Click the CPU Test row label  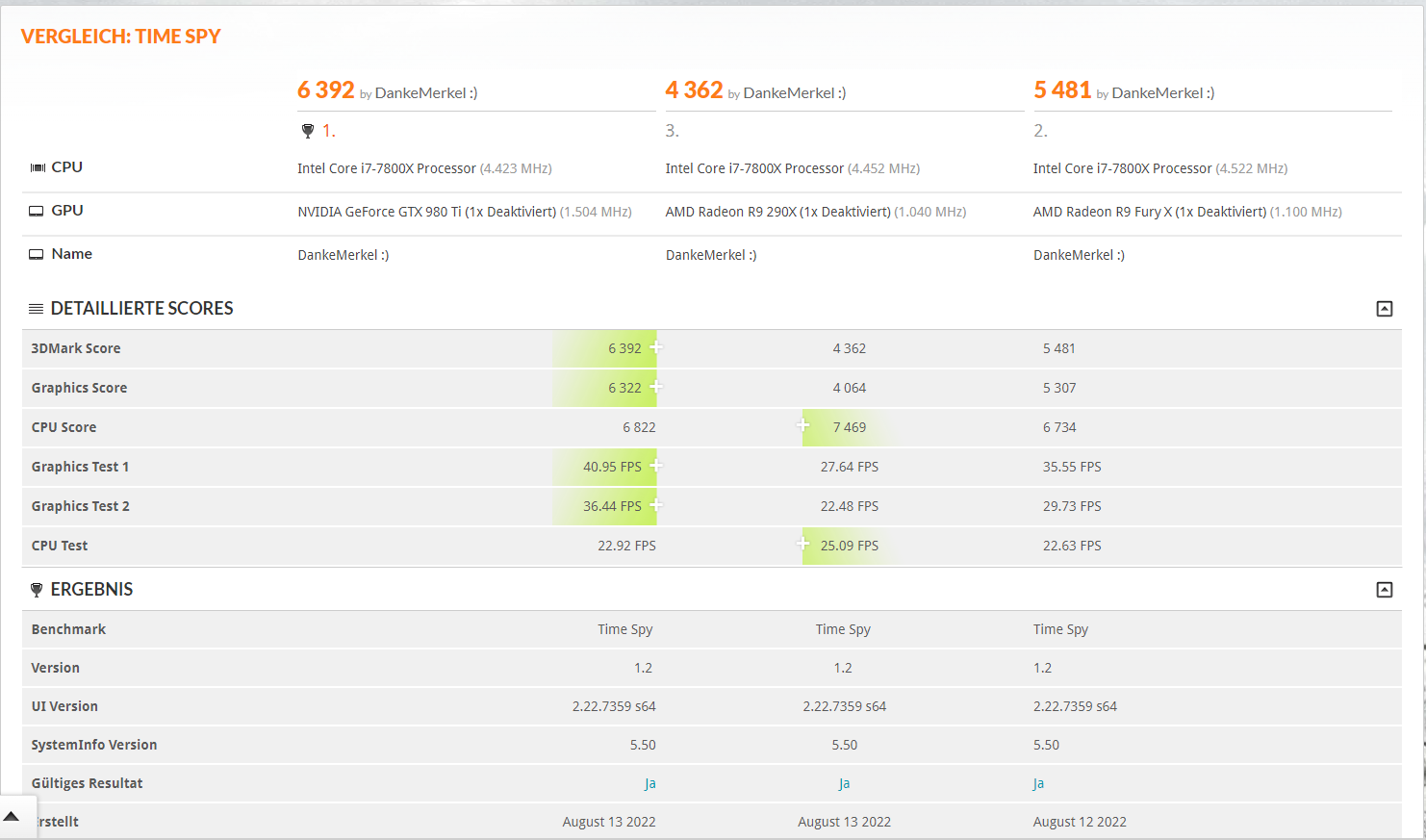[x=60, y=546]
